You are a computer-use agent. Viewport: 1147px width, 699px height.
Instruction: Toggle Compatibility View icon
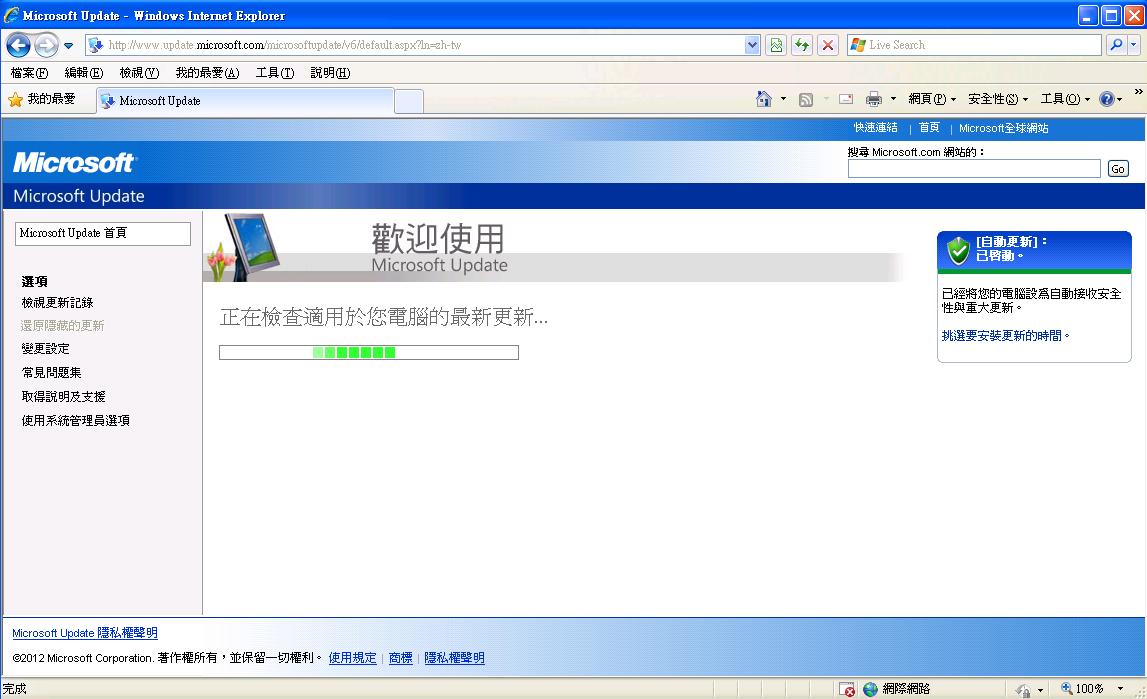(776, 45)
